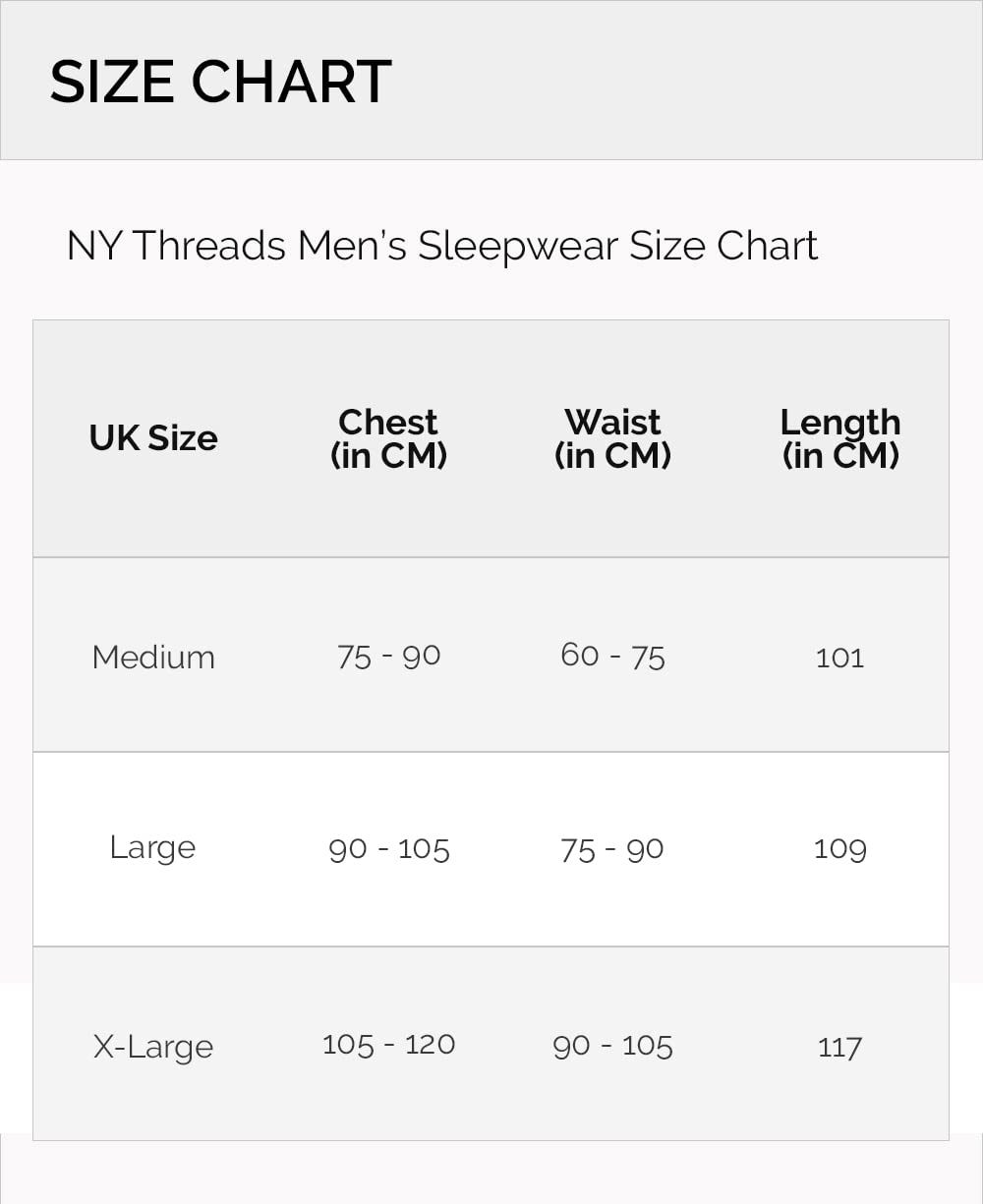
Task: Click Large length value 109
Action: click(x=839, y=848)
